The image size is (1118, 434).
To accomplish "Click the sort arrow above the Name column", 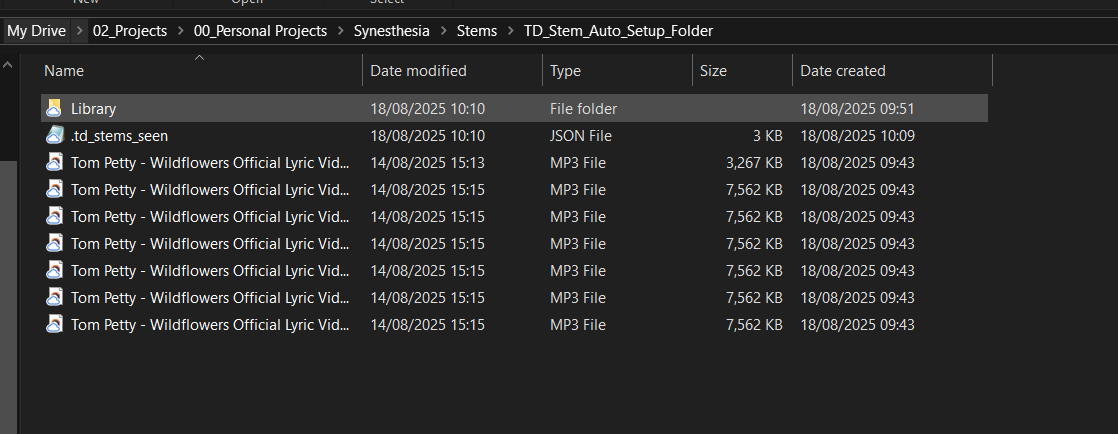I will click(x=199, y=58).
